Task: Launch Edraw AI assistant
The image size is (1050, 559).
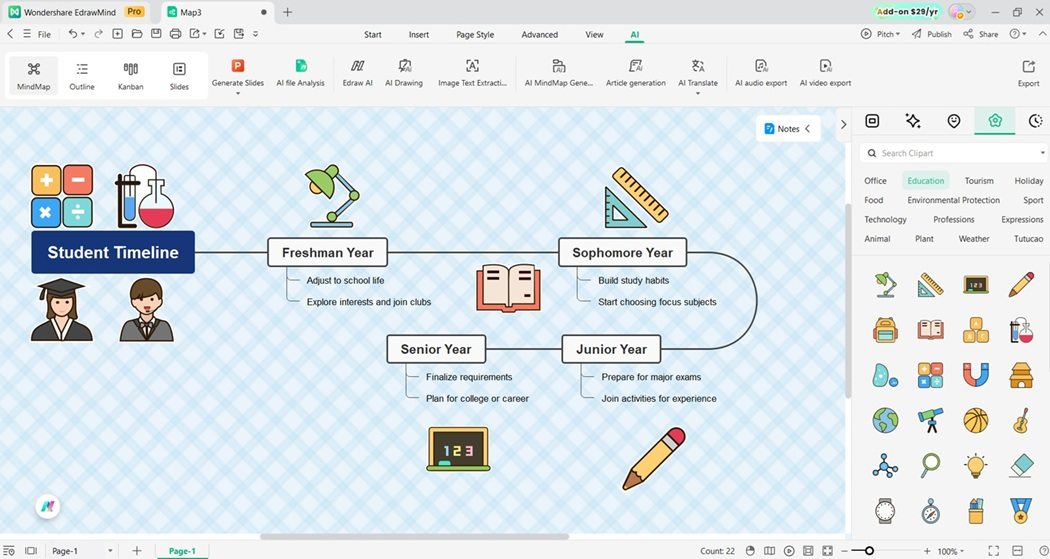Action: [x=358, y=73]
